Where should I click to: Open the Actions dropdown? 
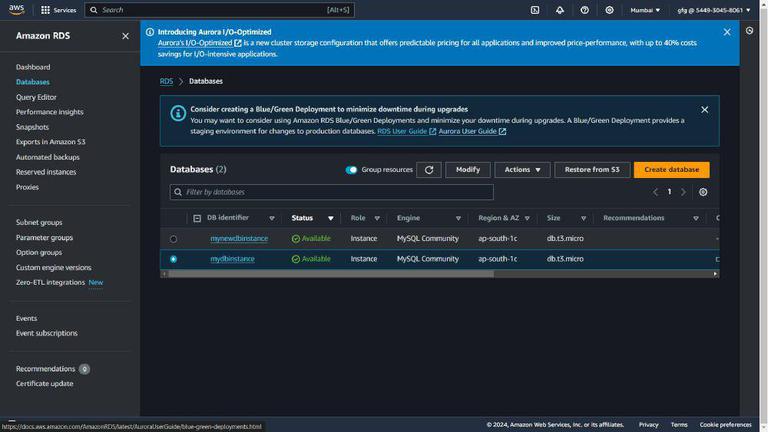(x=522, y=169)
